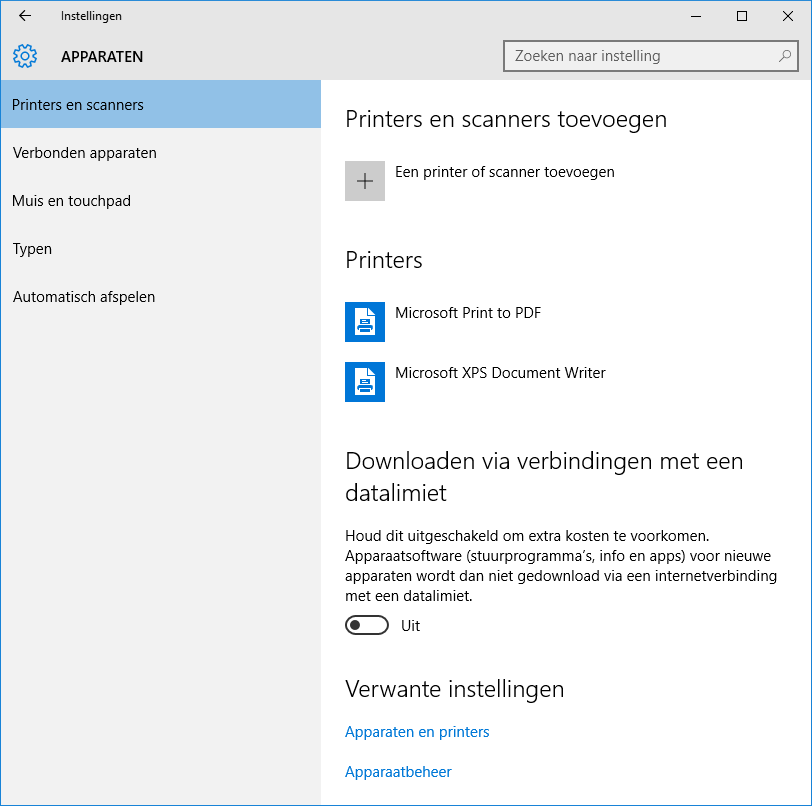This screenshot has width=812, height=806.
Task: Click 'Een printer of scanner toevoegen' label
Action: tap(504, 172)
